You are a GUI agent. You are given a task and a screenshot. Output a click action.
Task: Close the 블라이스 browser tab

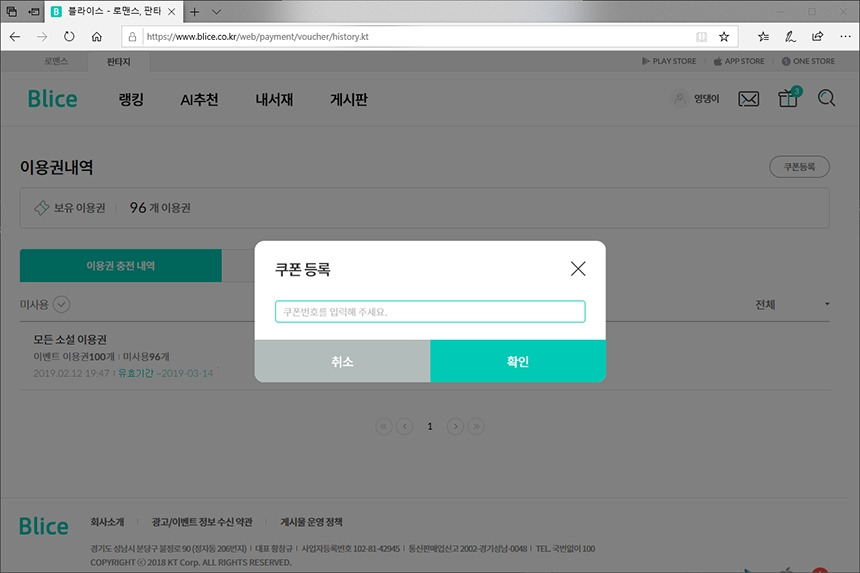172,12
